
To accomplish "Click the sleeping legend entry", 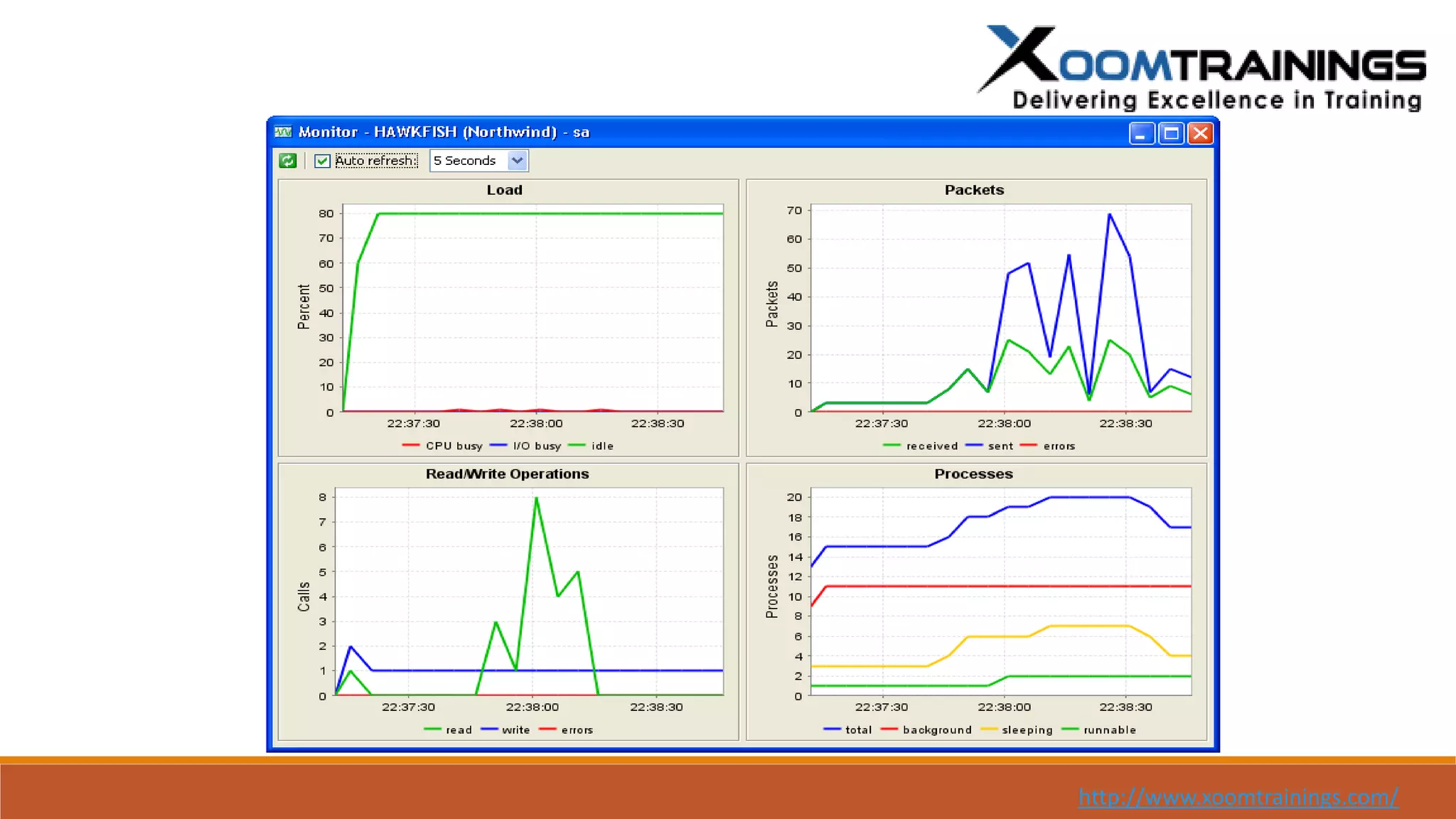I will pos(1027,730).
